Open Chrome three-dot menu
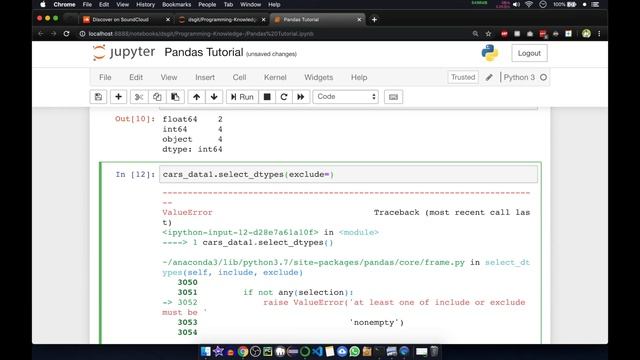 click(x=599, y=34)
